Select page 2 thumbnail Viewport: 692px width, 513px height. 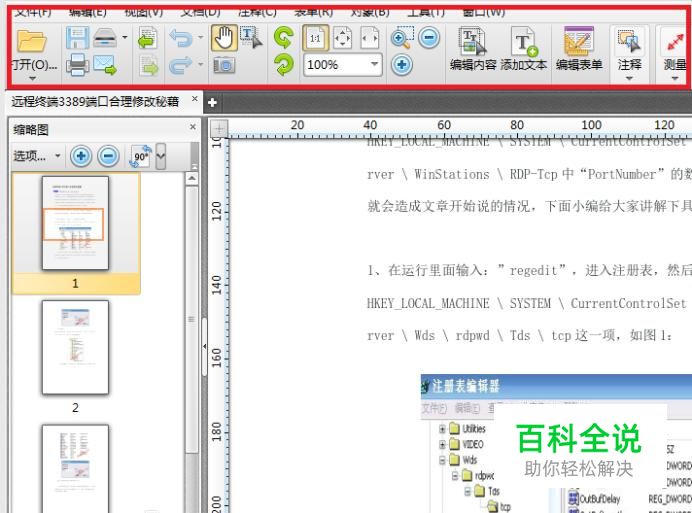point(75,347)
